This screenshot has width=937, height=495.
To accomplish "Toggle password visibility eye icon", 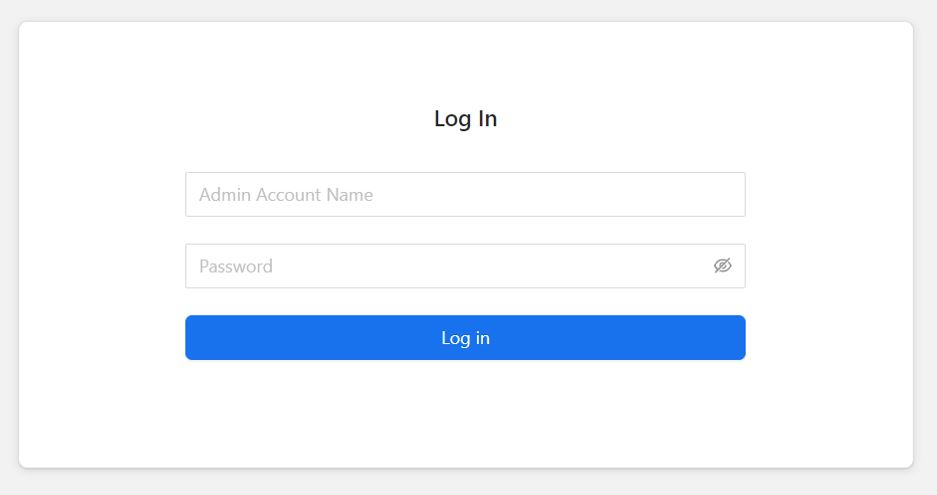I will (723, 266).
